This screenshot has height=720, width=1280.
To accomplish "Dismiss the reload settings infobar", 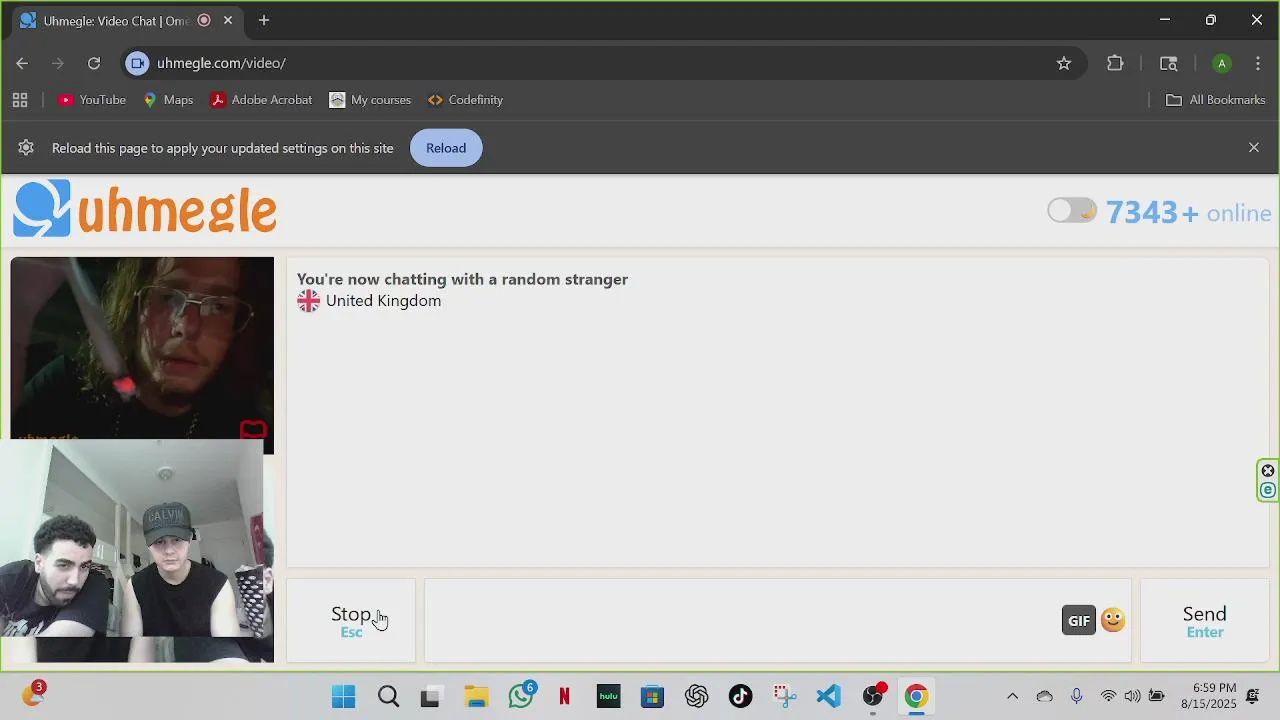I will (x=1254, y=148).
